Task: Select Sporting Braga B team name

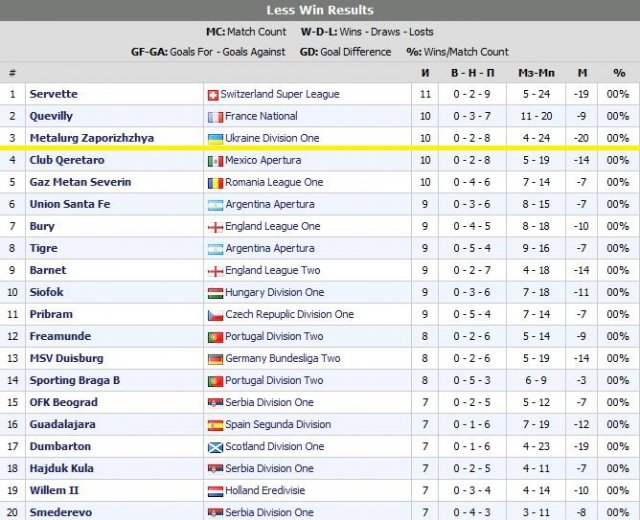Action: (75, 380)
